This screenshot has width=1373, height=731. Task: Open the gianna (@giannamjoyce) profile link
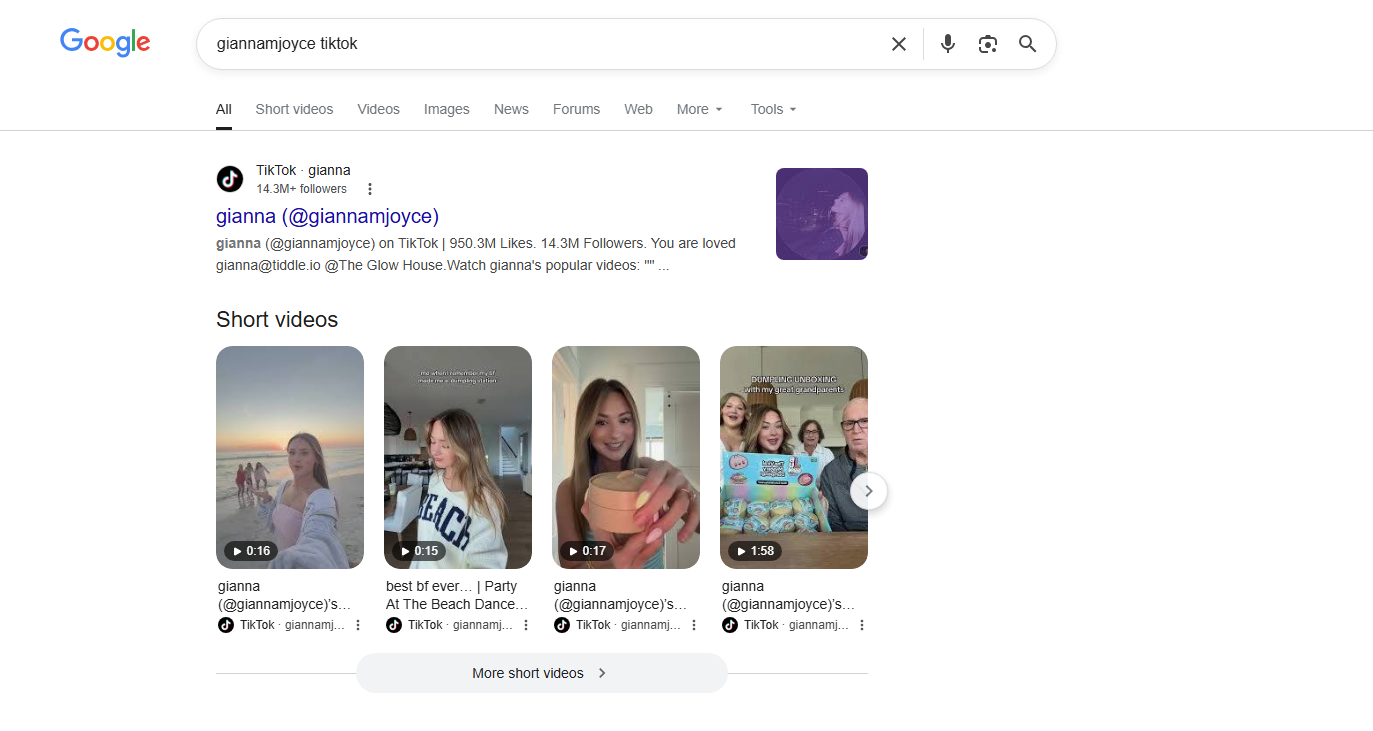(327, 216)
